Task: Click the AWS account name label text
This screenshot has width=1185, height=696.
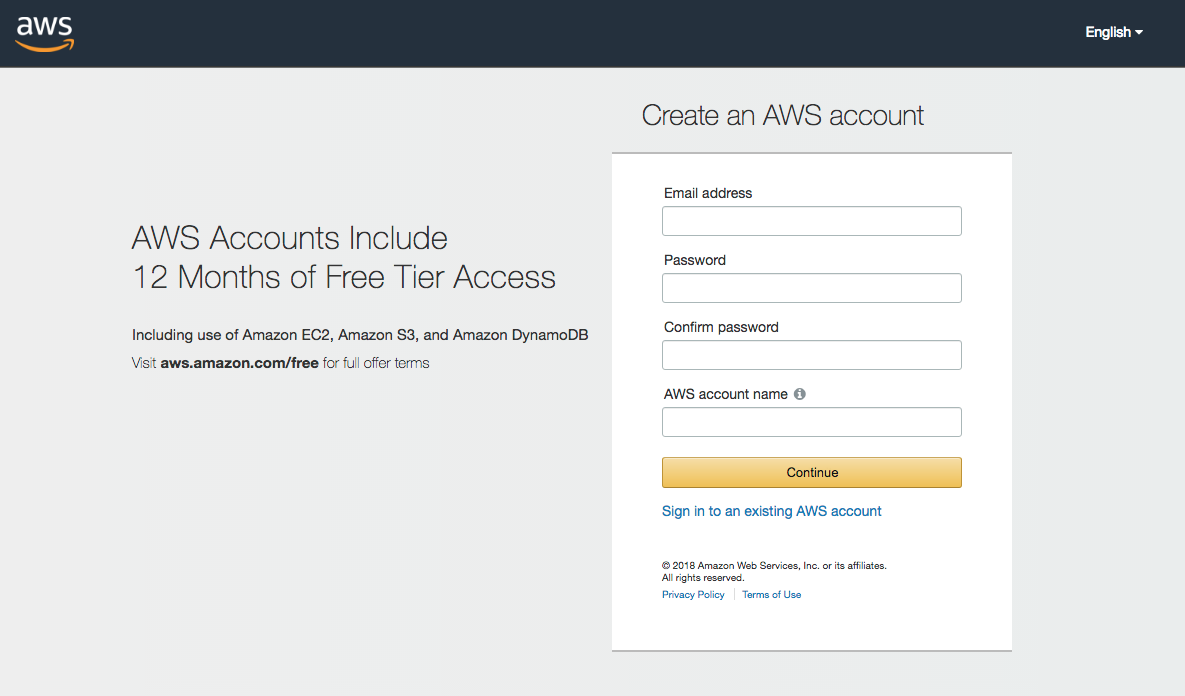Action: pyautogui.click(x=726, y=394)
